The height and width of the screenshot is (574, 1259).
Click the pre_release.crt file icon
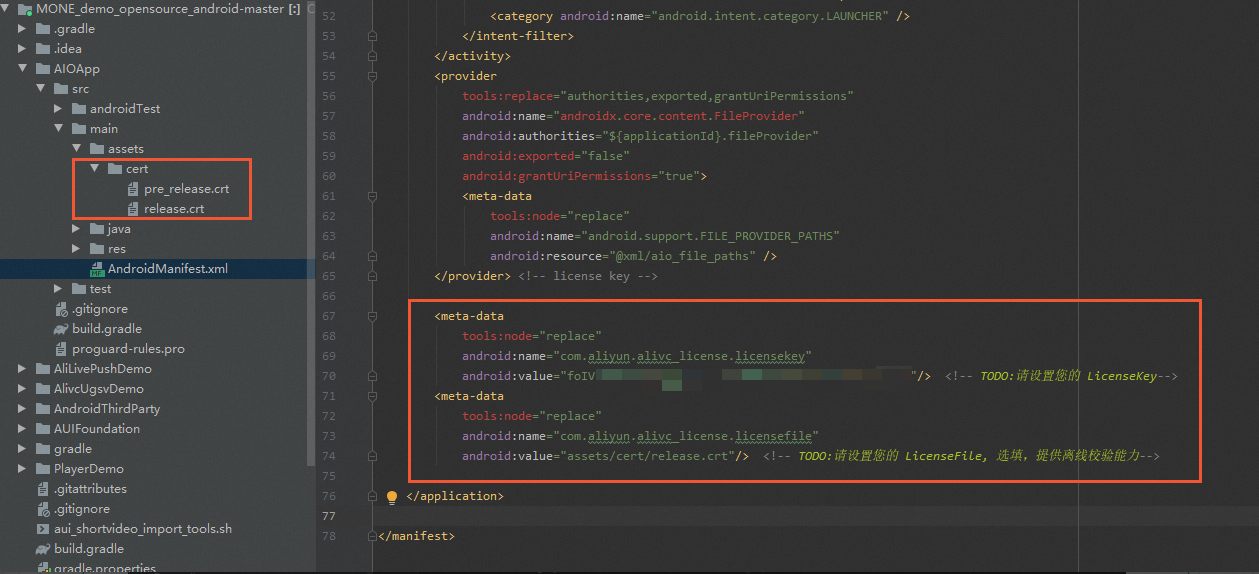(x=133, y=189)
